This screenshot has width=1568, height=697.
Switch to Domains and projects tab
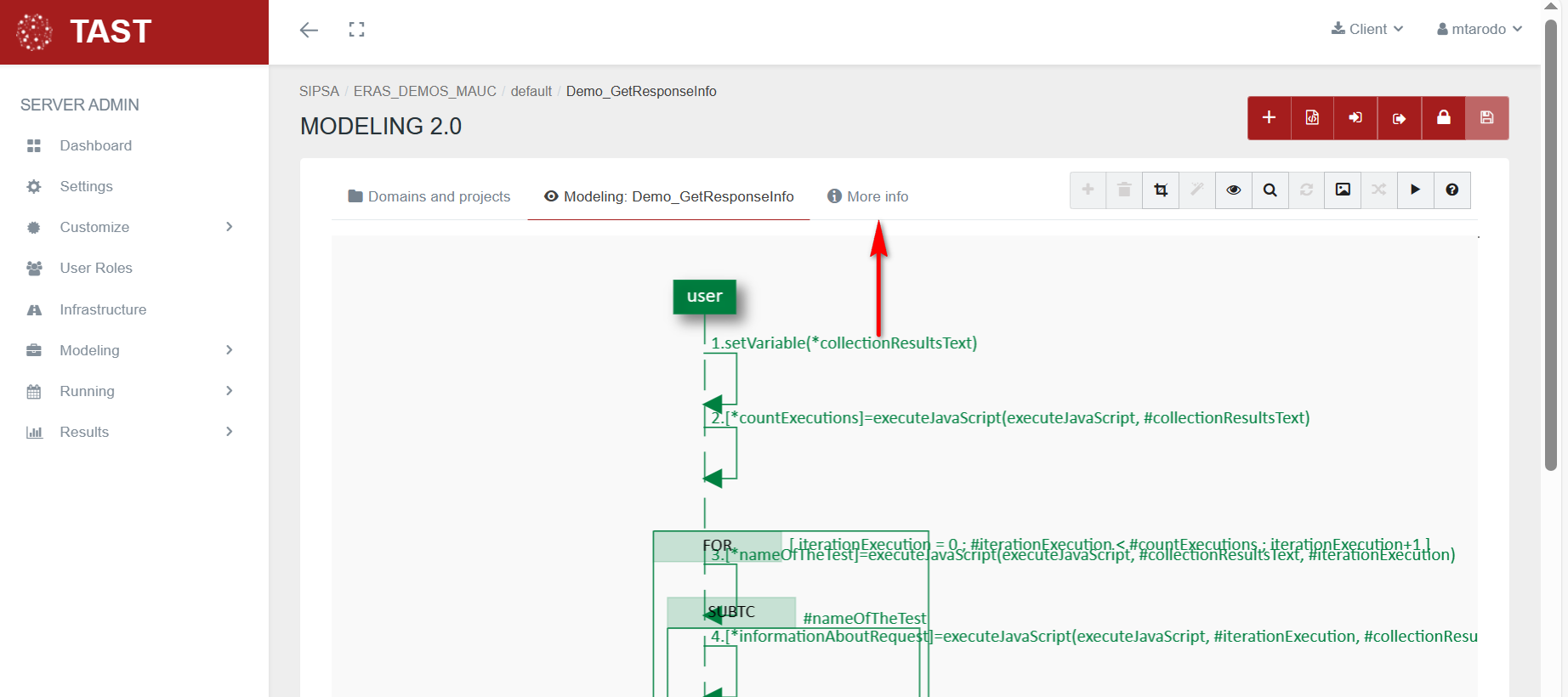tap(429, 196)
